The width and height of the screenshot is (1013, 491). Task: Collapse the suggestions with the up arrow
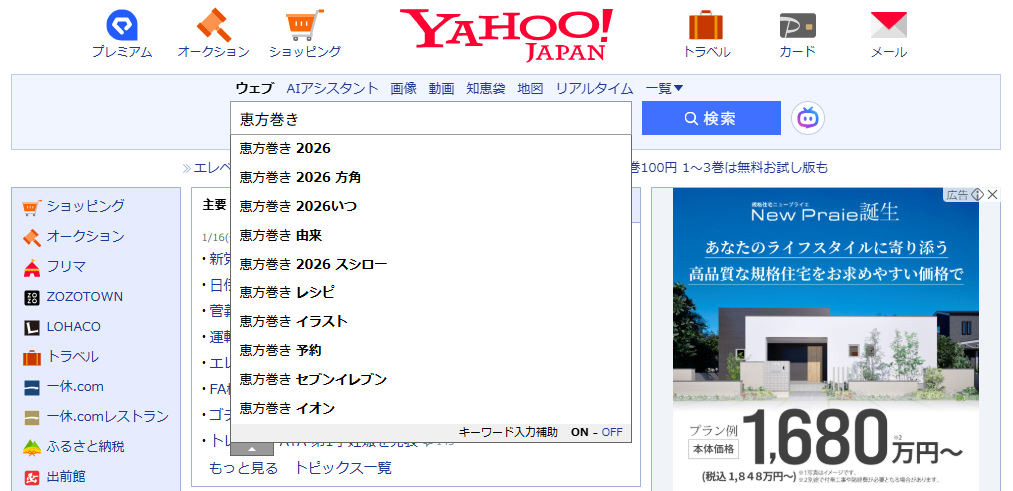pyautogui.click(x=252, y=448)
